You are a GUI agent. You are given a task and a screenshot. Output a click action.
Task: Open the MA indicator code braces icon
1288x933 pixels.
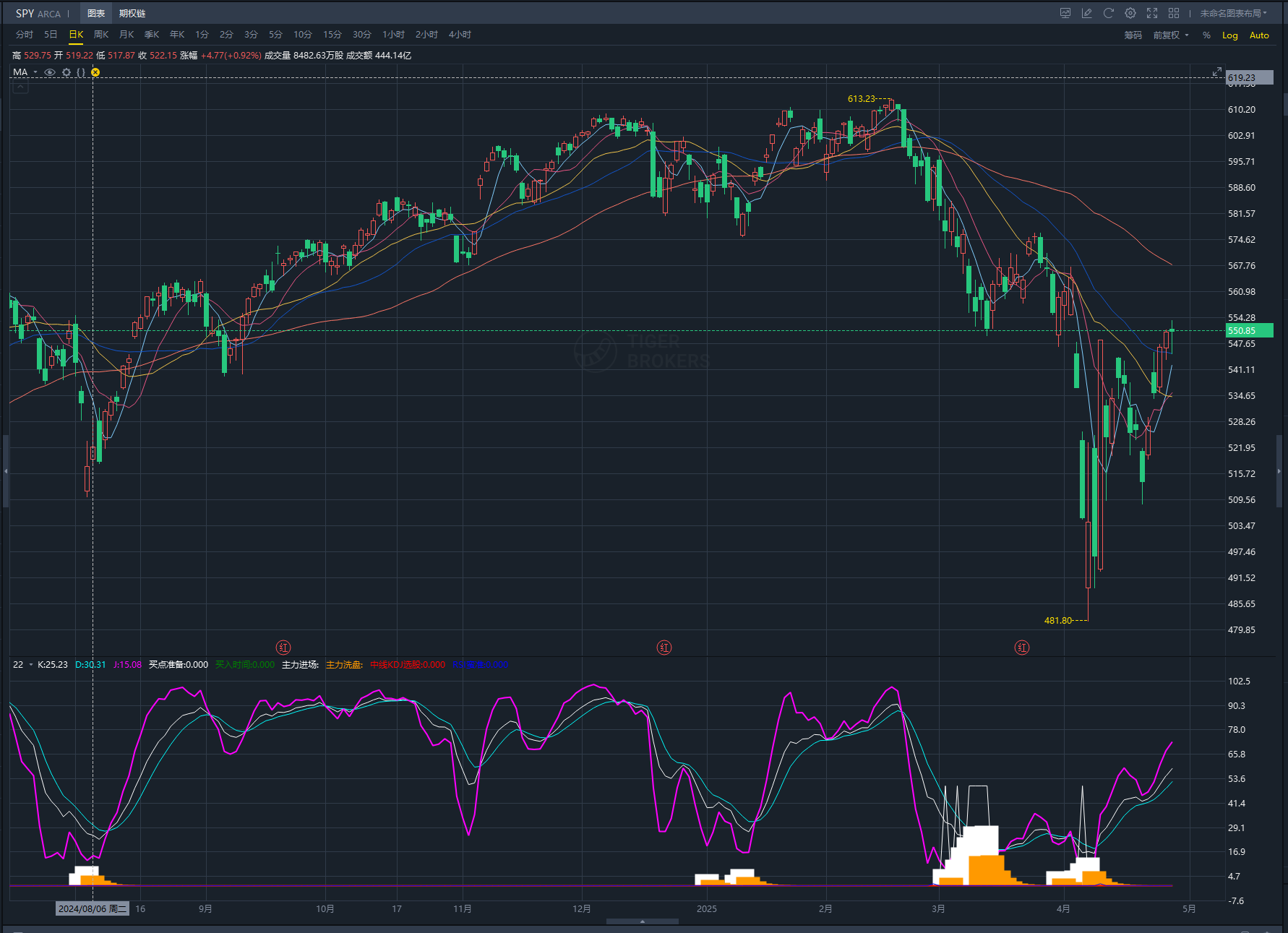pyautogui.click(x=81, y=72)
